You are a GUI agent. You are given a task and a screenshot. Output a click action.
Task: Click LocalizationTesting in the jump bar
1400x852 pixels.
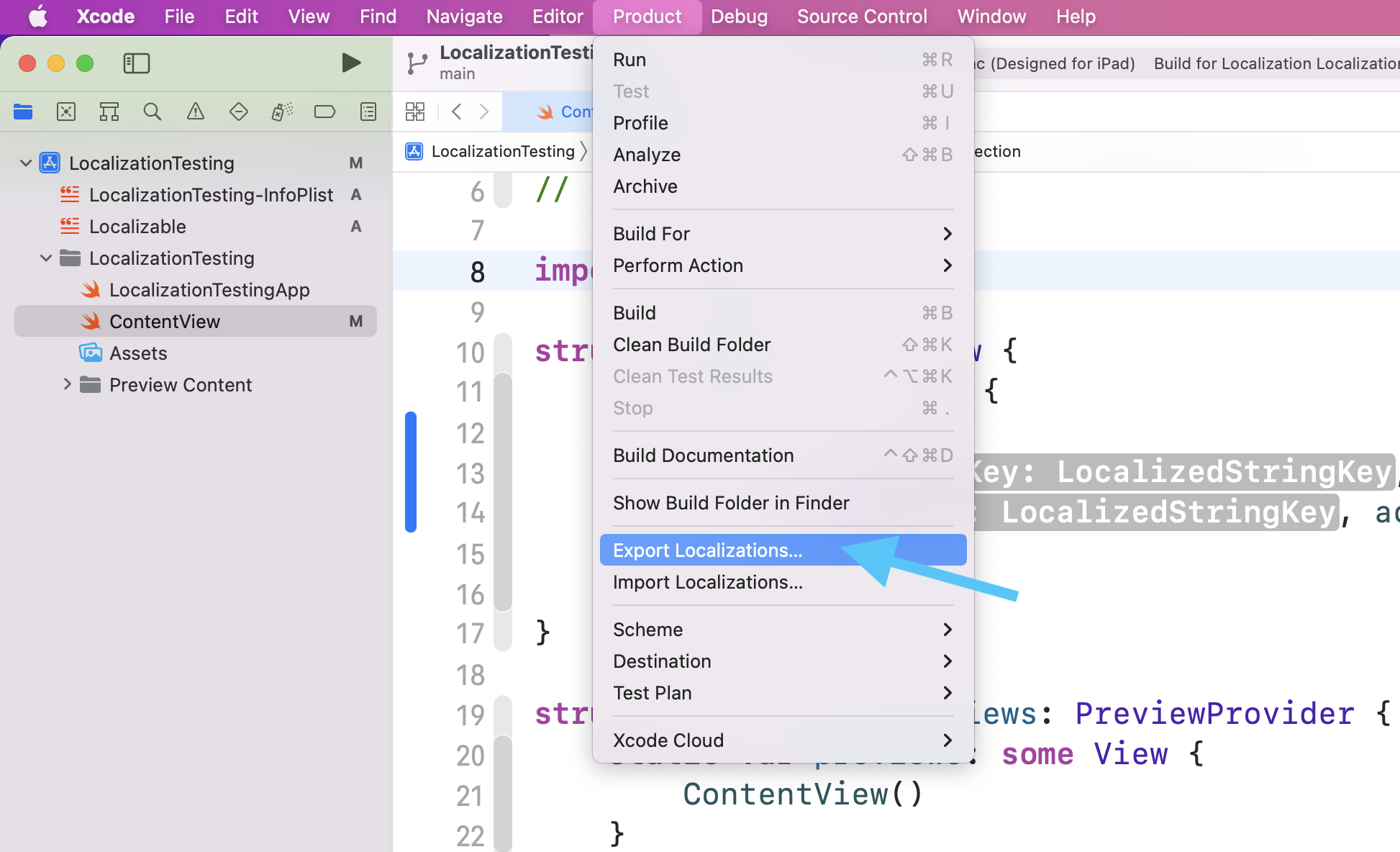pyautogui.click(x=503, y=151)
